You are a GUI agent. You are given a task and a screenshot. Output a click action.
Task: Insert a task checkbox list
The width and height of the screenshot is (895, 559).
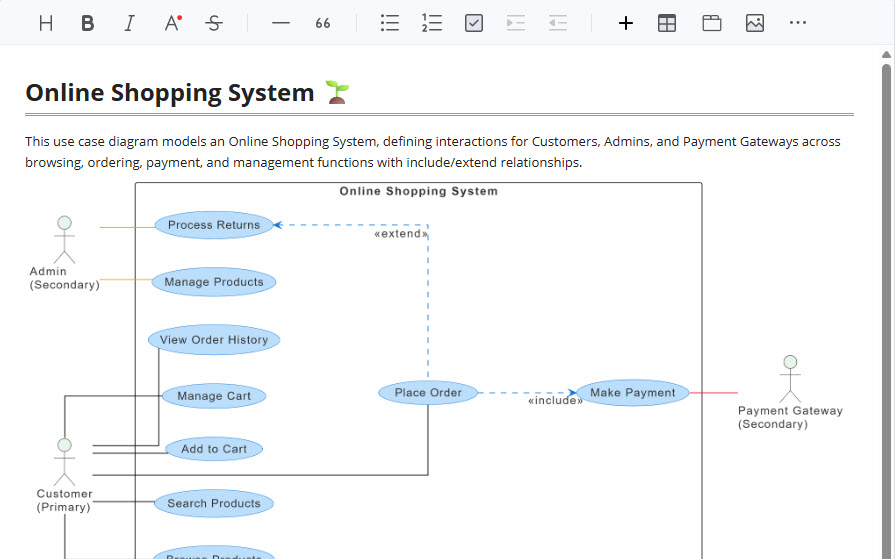pos(474,23)
